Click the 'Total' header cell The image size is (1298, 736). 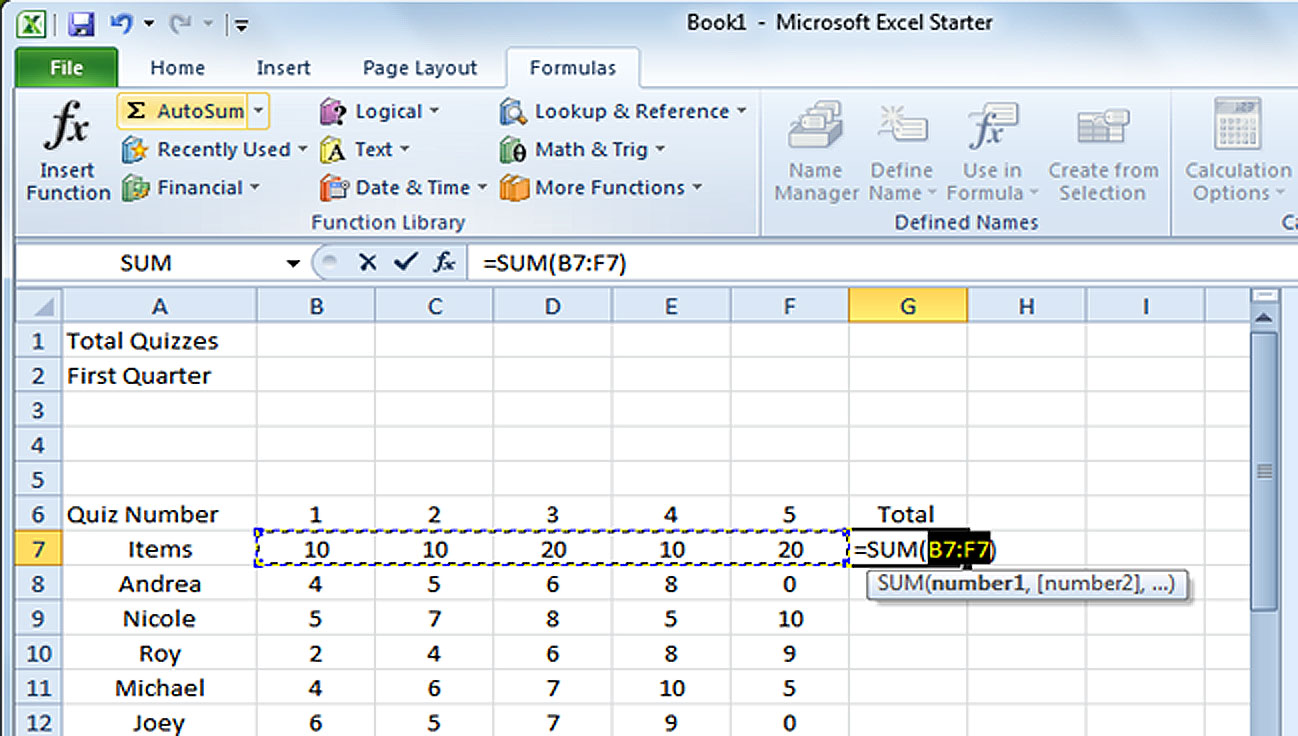click(x=906, y=514)
